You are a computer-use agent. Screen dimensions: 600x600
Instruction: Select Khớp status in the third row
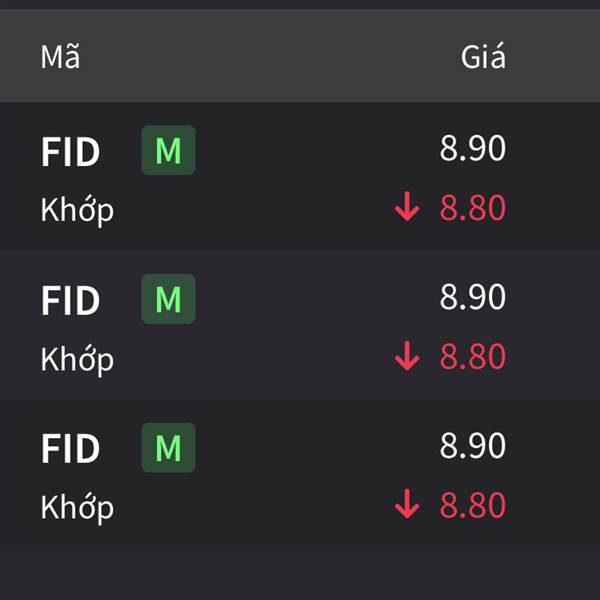[77, 508]
